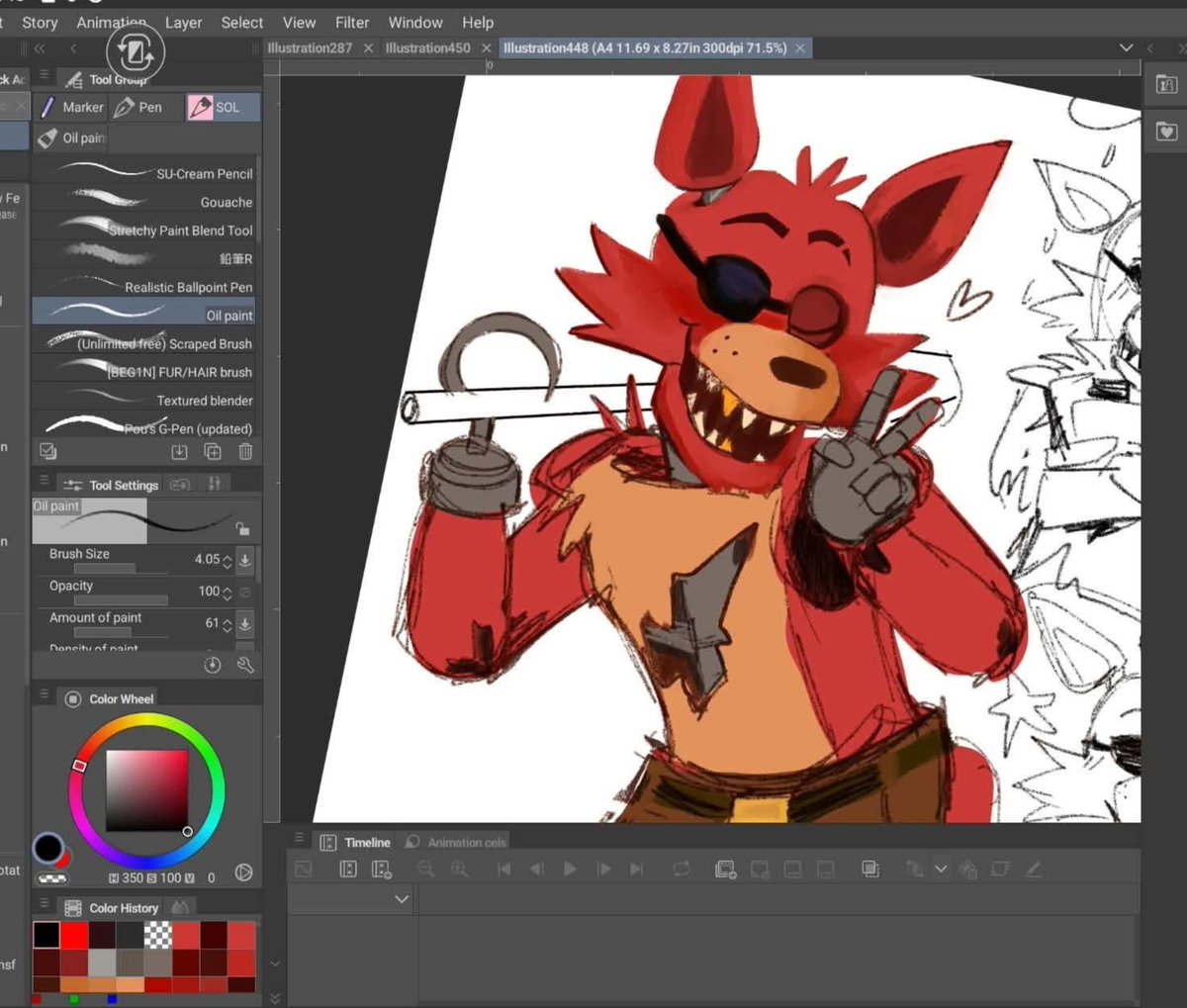Image resolution: width=1187 pixels, height=1008 pixels.
Task: Select the transparent color chip
Action: (x=53, y=878)
